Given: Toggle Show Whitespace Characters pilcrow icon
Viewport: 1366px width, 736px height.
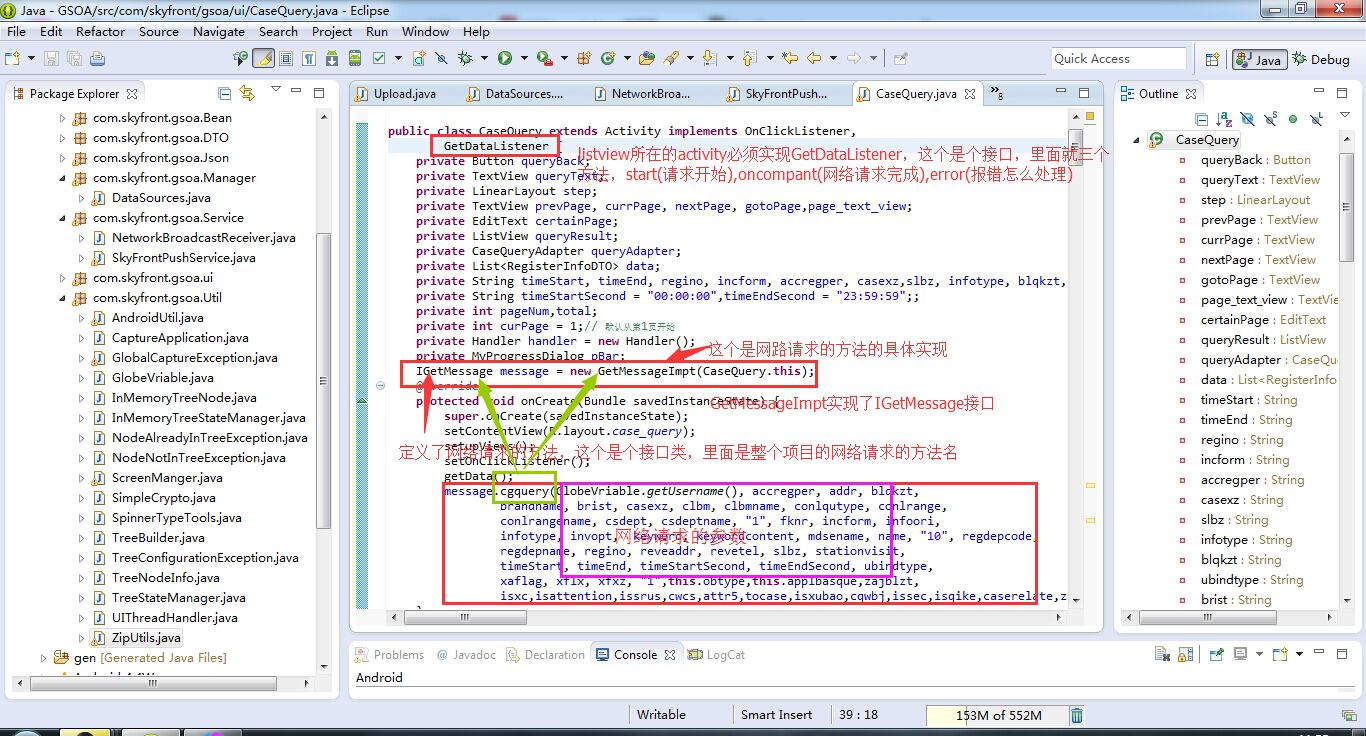Looking at the screenshot, I should click(309, 58).
